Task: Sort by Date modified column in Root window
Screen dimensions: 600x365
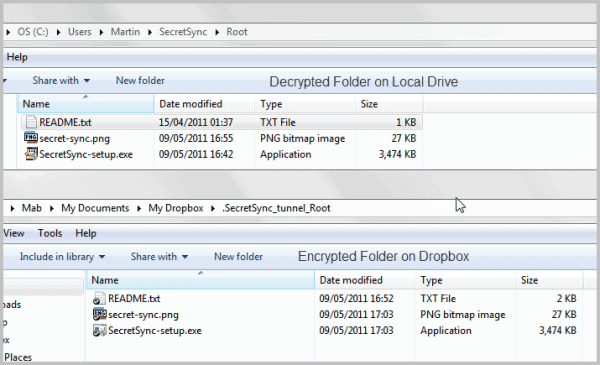Action: (x=204, y=104)
